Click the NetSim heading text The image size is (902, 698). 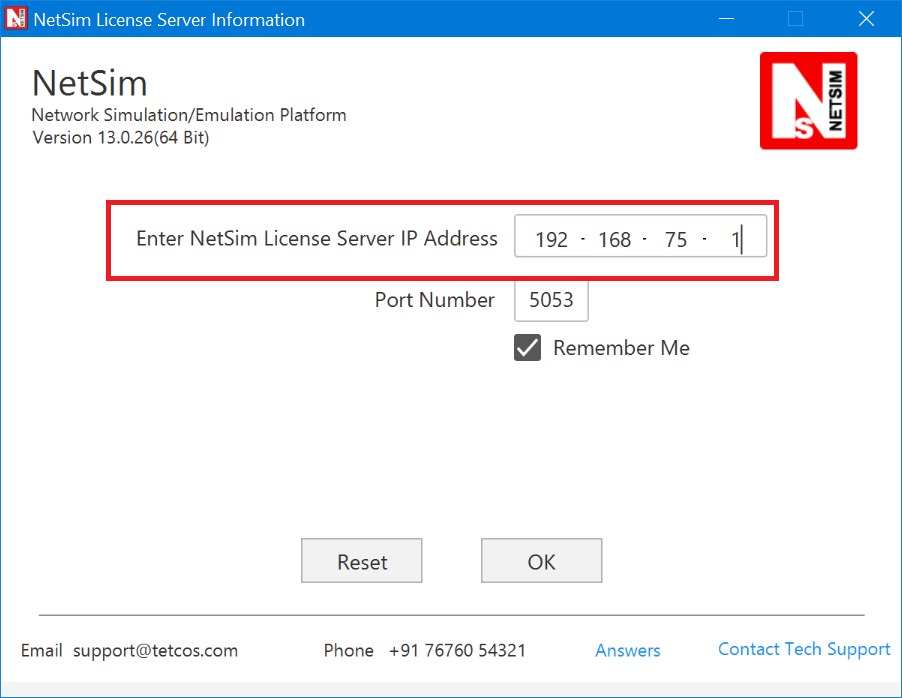(x=90, y=83)
